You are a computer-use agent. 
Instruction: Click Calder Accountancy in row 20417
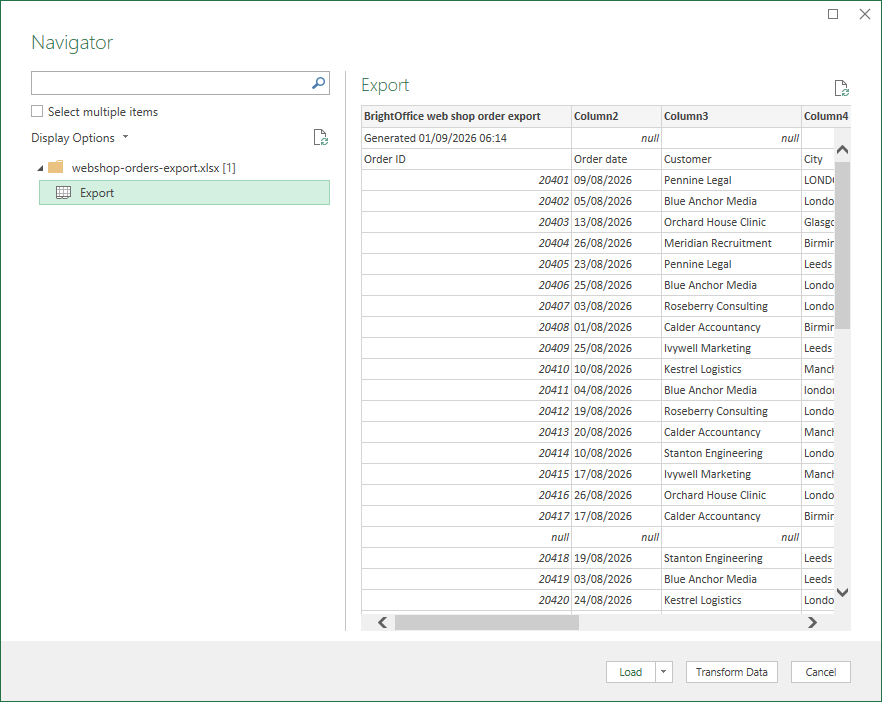pos(732,516)
